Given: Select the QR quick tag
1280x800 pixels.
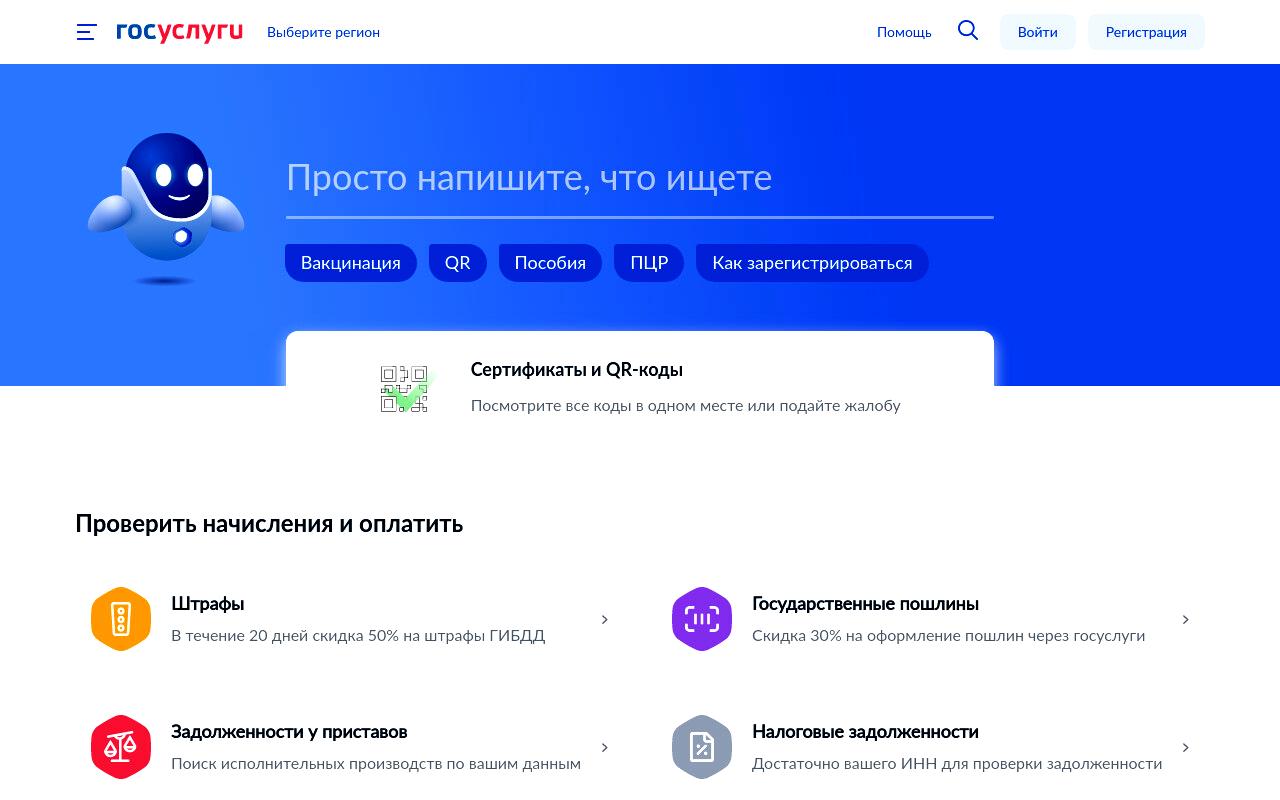Looking at the screenshot, I should (x=458, y=263).
